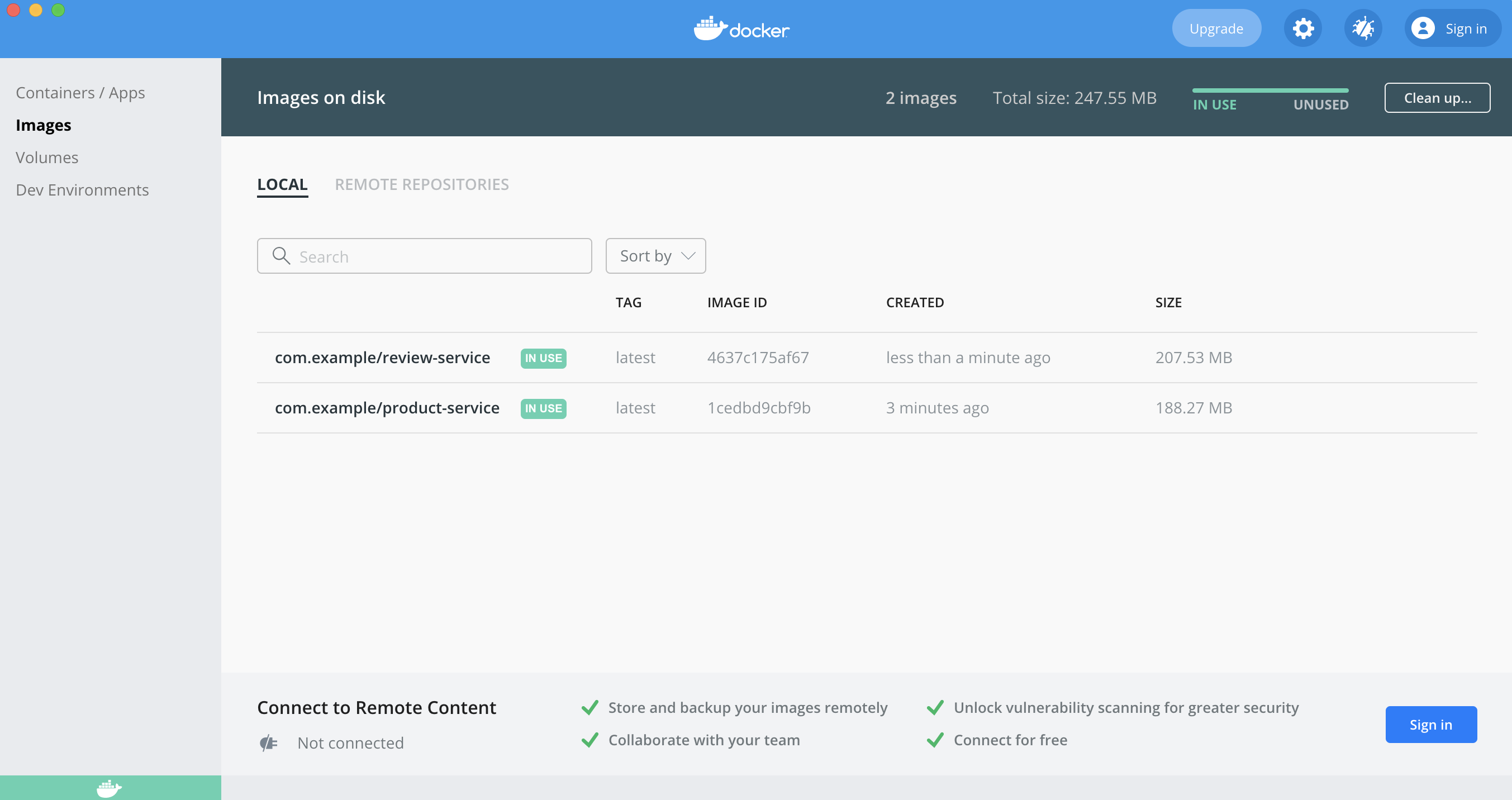This screenshot has height=800, width=1512.
Task: Click the Docker whale icon in header
Action: tap(711, 27)
